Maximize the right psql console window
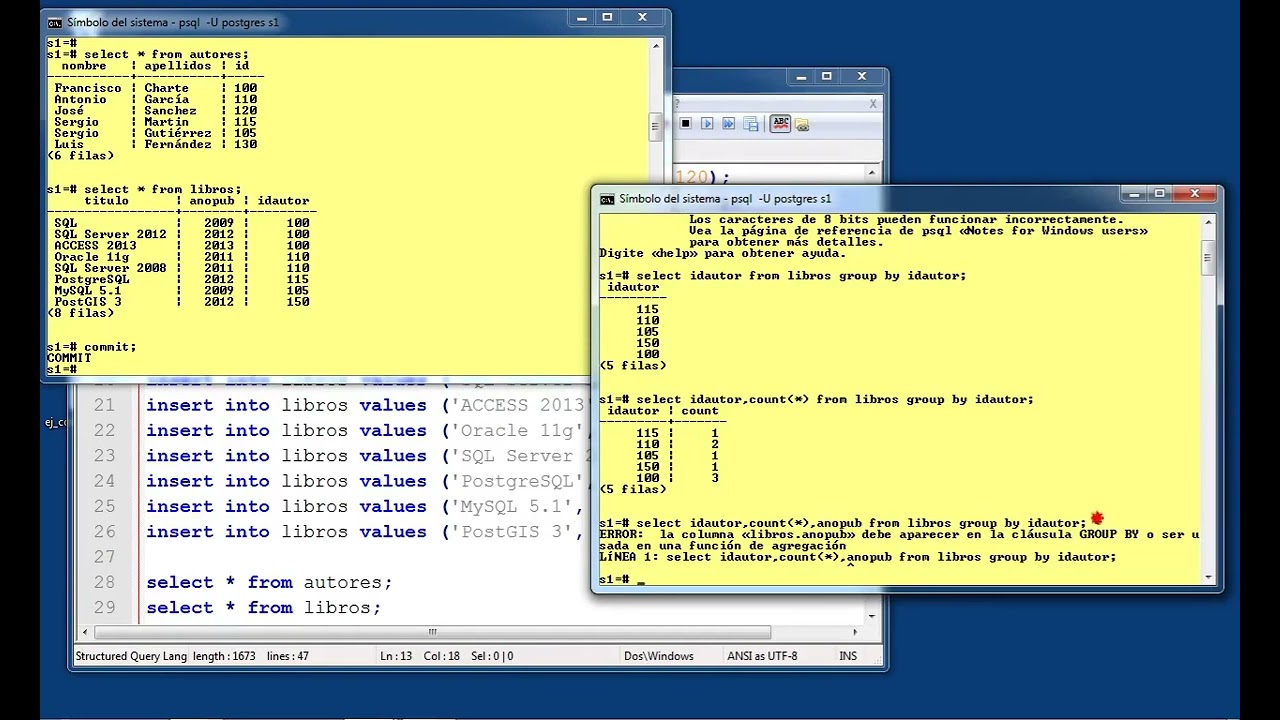This screenshot has height=720, width=1280. (1159, 194)
